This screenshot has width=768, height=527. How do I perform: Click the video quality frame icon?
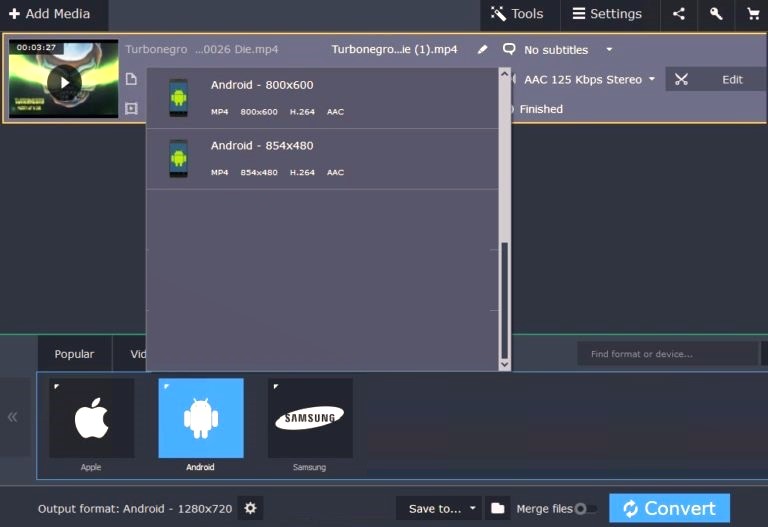[131, 108]
